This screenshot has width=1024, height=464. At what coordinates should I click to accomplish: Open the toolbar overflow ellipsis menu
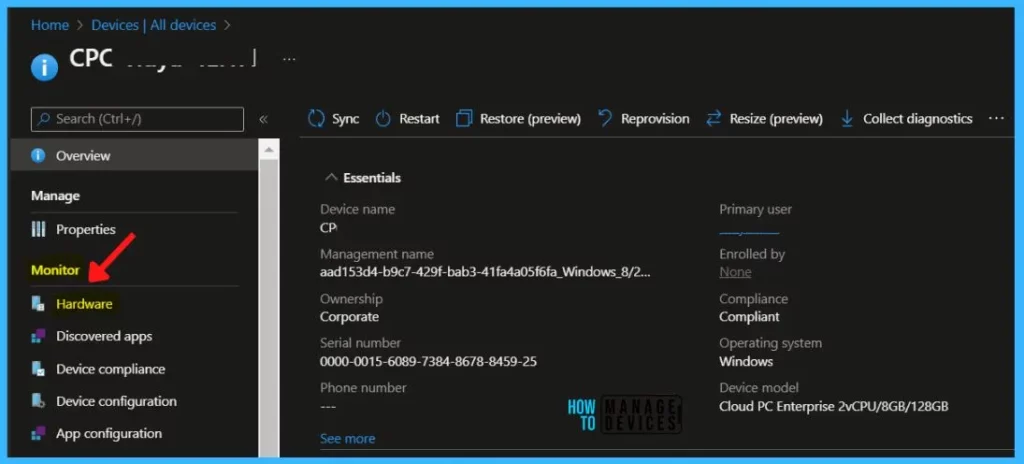[996, 118]
